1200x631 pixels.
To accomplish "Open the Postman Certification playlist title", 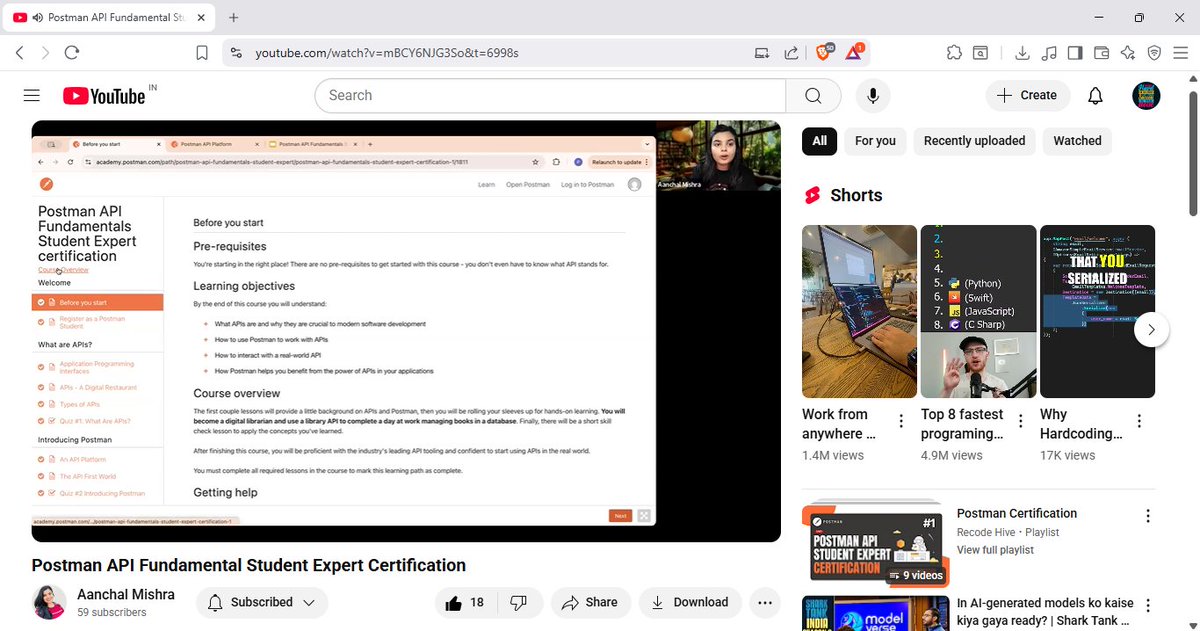I will coord(1017,513).
